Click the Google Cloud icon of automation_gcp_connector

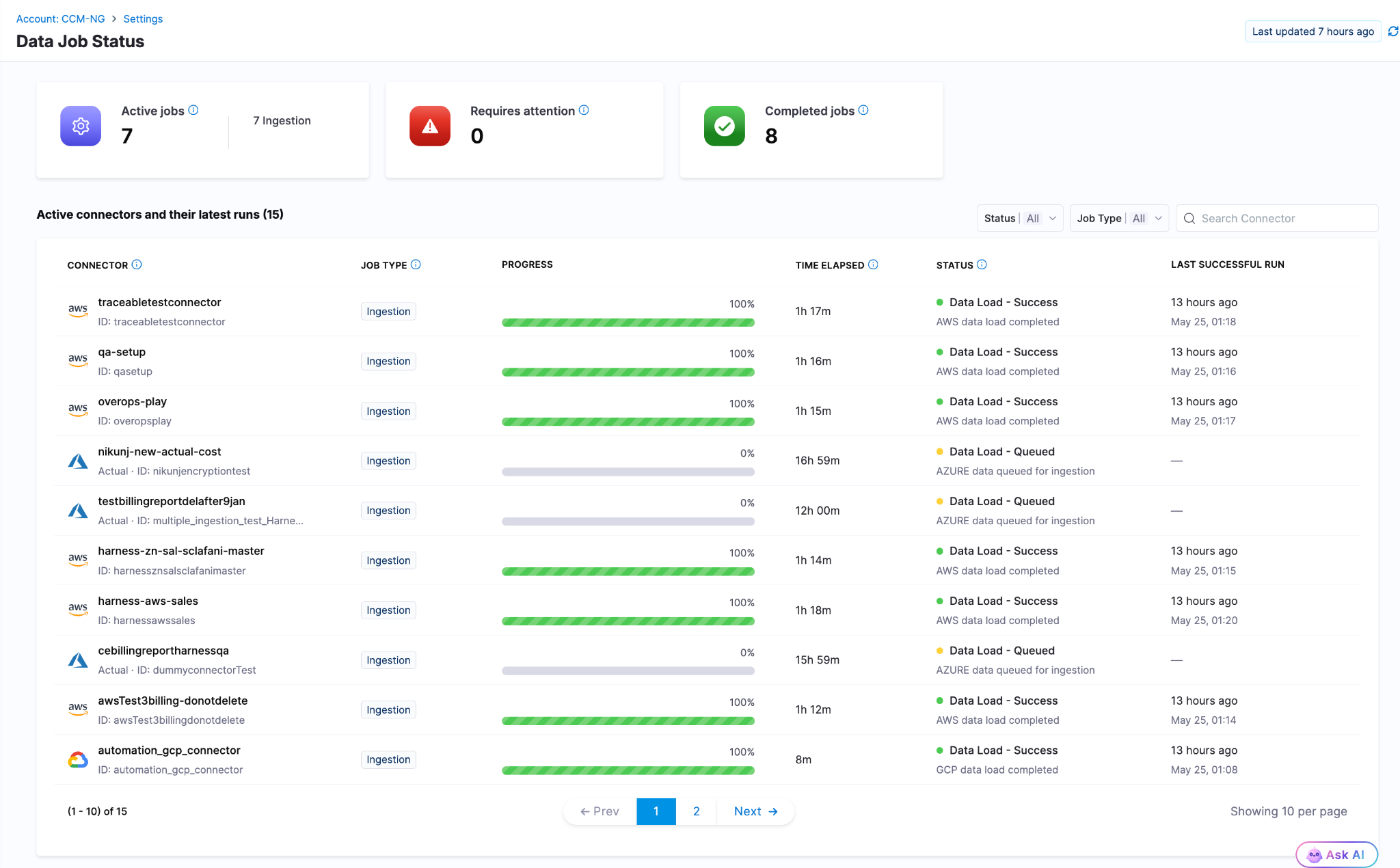(78, 759)
